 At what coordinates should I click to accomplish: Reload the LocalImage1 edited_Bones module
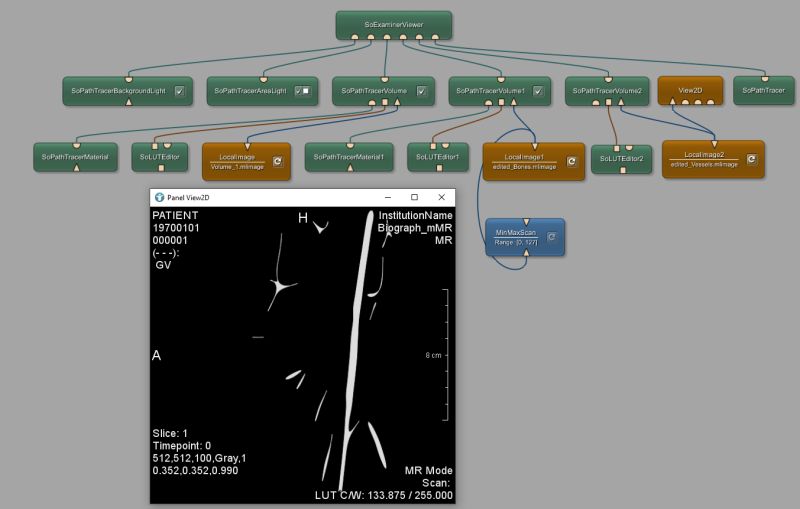tap(571, 161)
